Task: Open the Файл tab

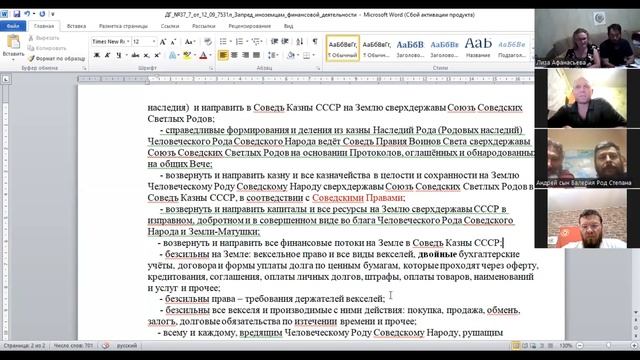Action: tap(13, 26)
